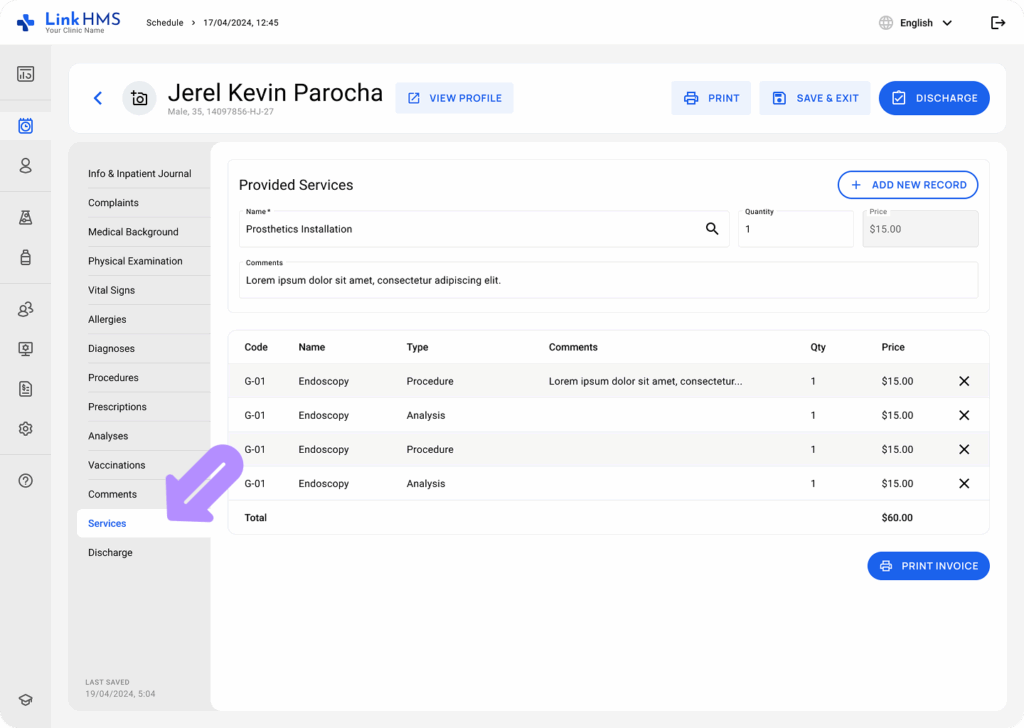Open the graduation cap training icon
Screen dimensions: 1024x728
pyautogui.click(x=25, y=700)
